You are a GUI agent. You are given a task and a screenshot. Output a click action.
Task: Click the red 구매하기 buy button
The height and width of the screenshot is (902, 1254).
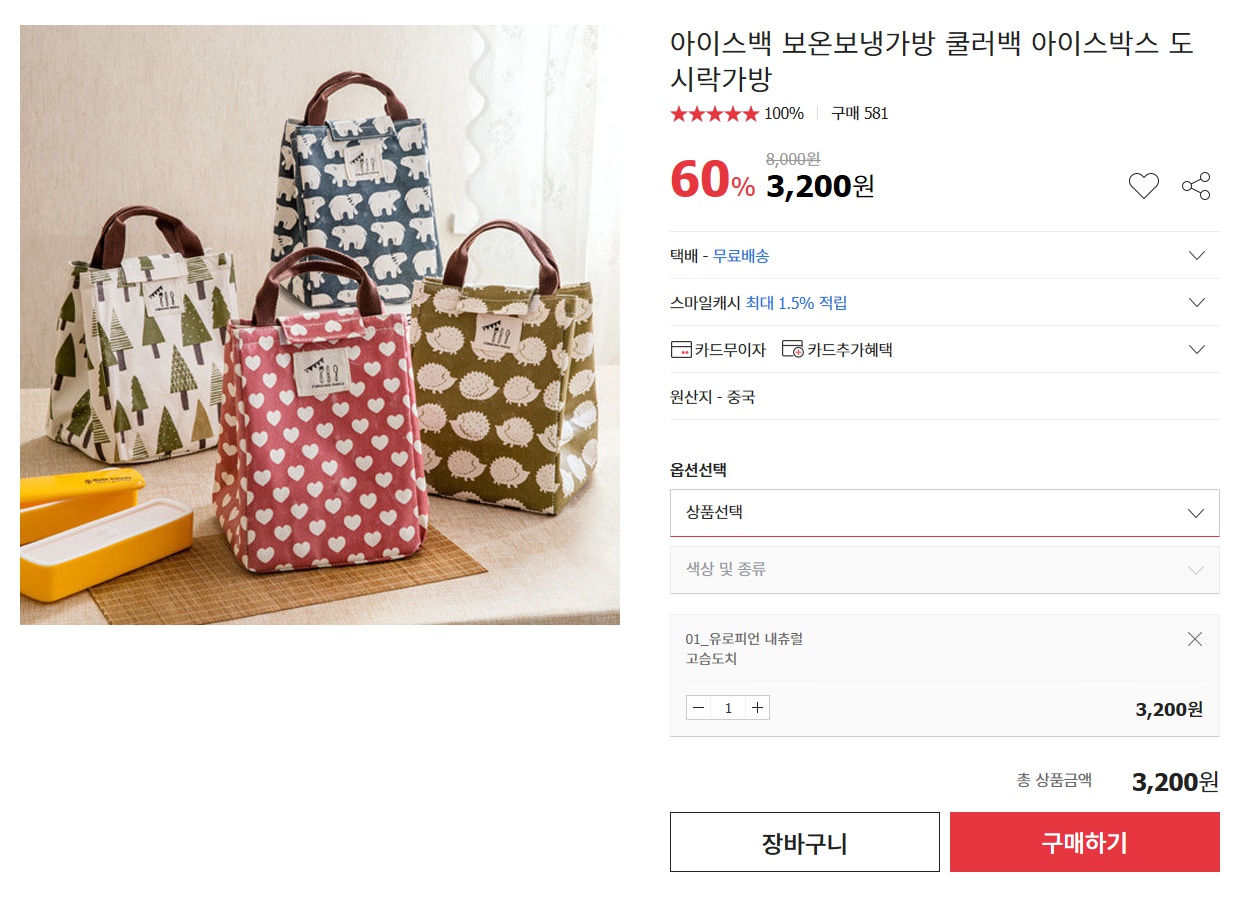(x=1085, y=842)
